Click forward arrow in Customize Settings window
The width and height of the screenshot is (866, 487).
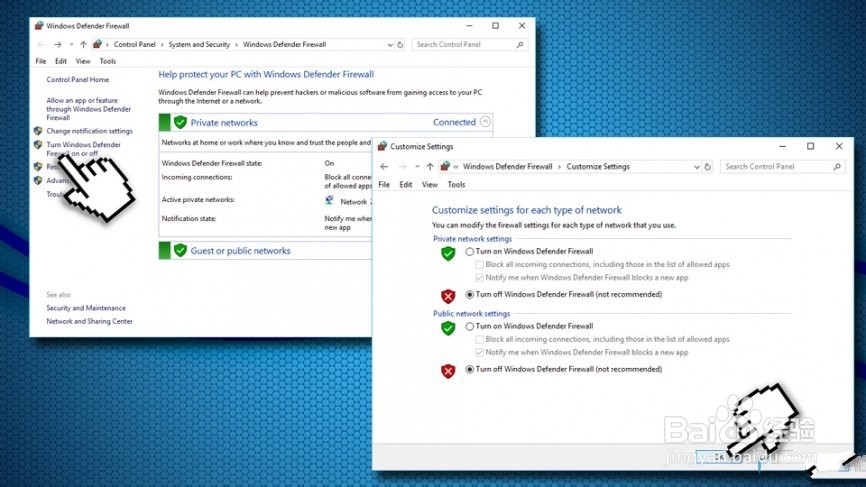click(402, 166)
